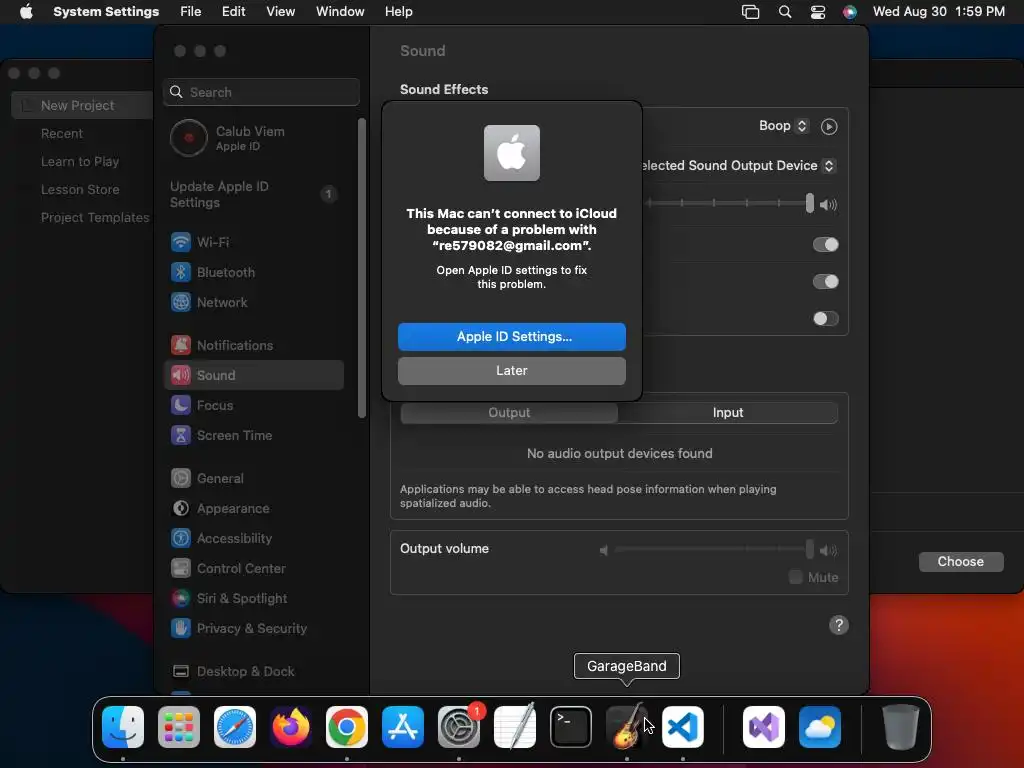
Task: Open Desktop & Dock settings
Action: pos(254,671)
